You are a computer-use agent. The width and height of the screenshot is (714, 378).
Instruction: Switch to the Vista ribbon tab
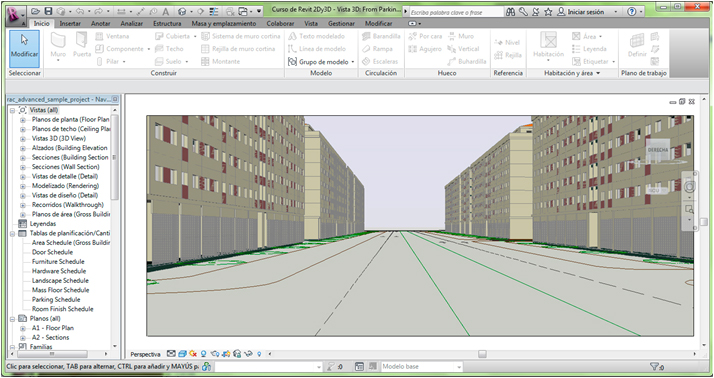(x=311, y=23)
